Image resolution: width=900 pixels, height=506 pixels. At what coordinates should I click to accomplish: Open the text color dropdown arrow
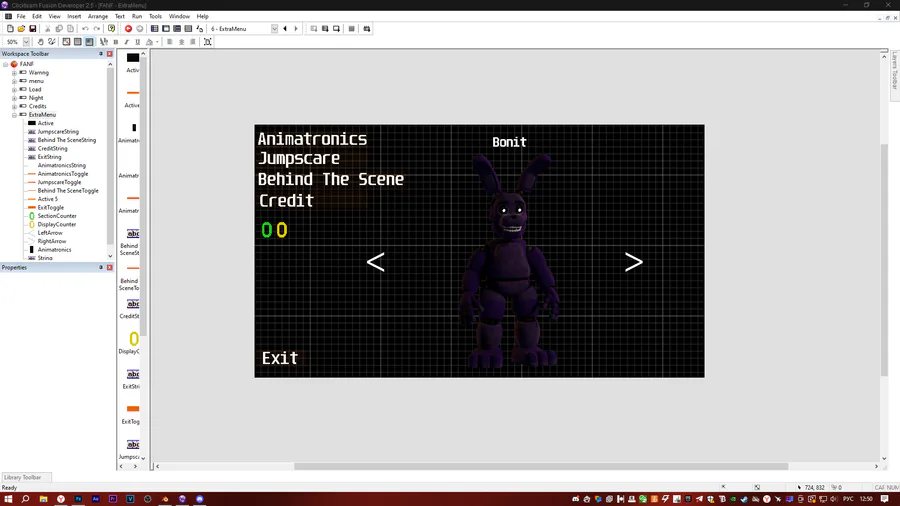pos(157,42)
